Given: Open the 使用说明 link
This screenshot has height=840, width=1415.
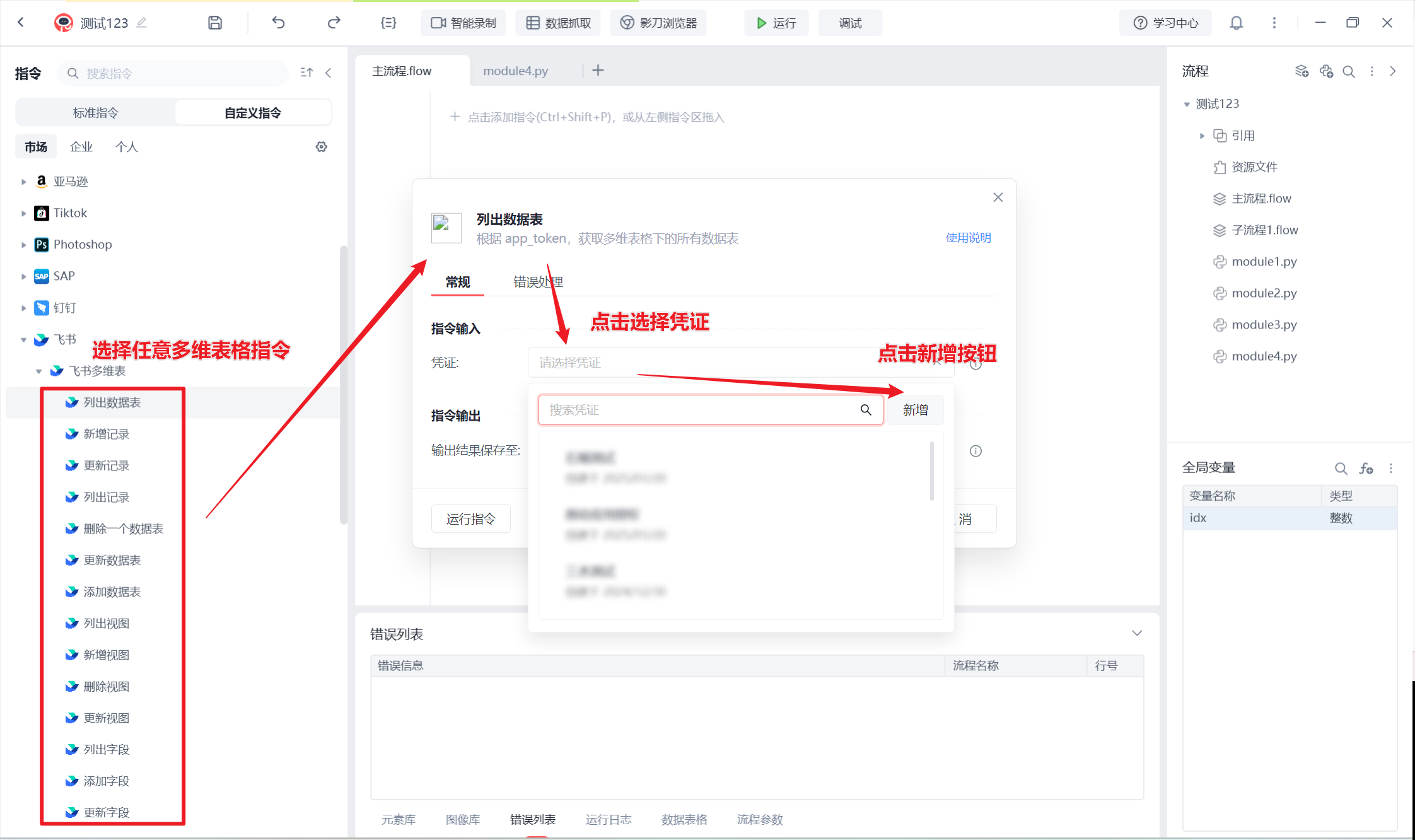Looking at the screenshot, I should click(x=968, y=238).
